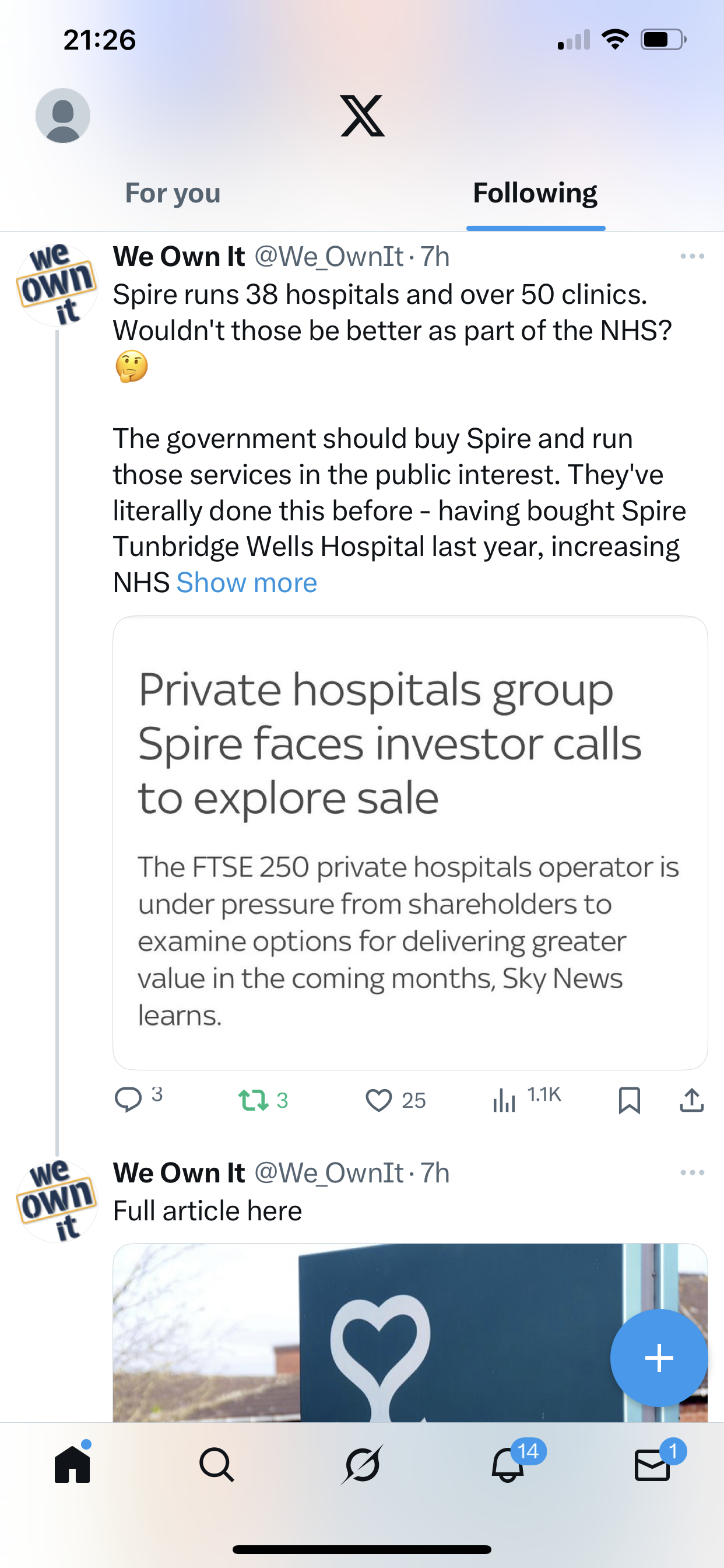
Task: Open the Search tab icon
Action: 217,1465
